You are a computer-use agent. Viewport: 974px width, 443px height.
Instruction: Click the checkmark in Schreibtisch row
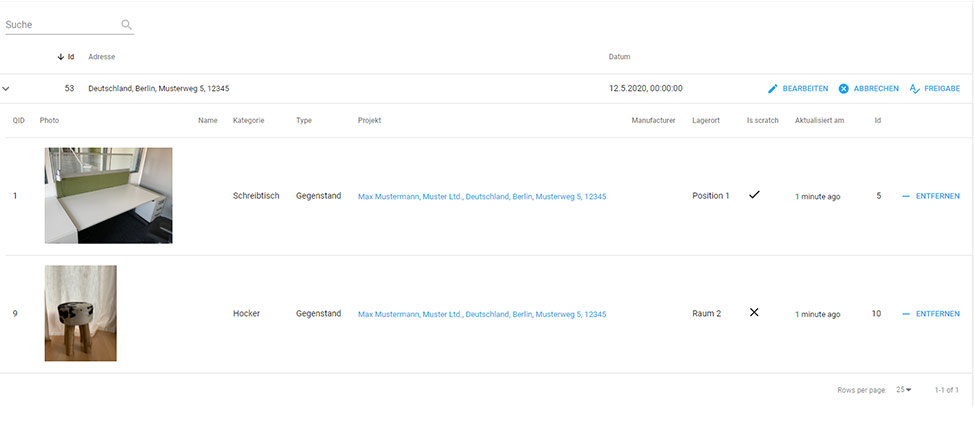(x=754, y=195)
